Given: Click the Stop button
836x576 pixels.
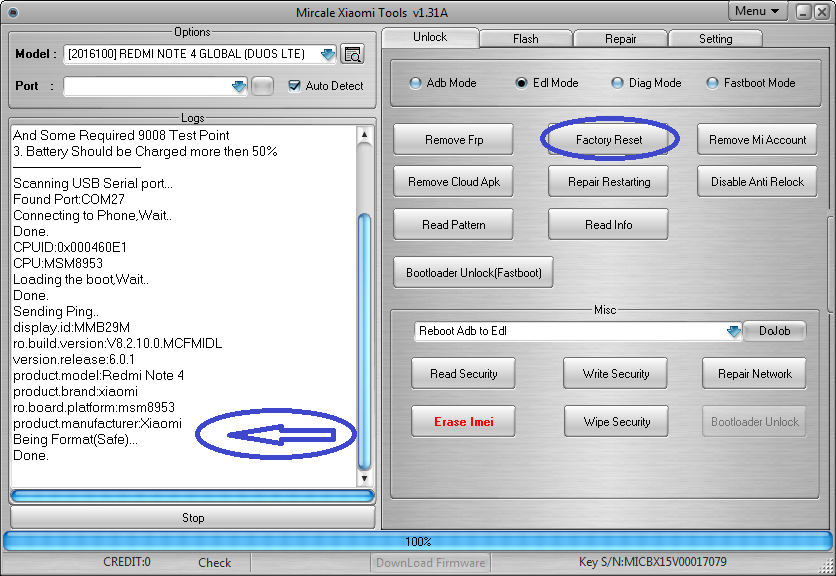Looking at the screenshot, I should click(x=192, y=517).
